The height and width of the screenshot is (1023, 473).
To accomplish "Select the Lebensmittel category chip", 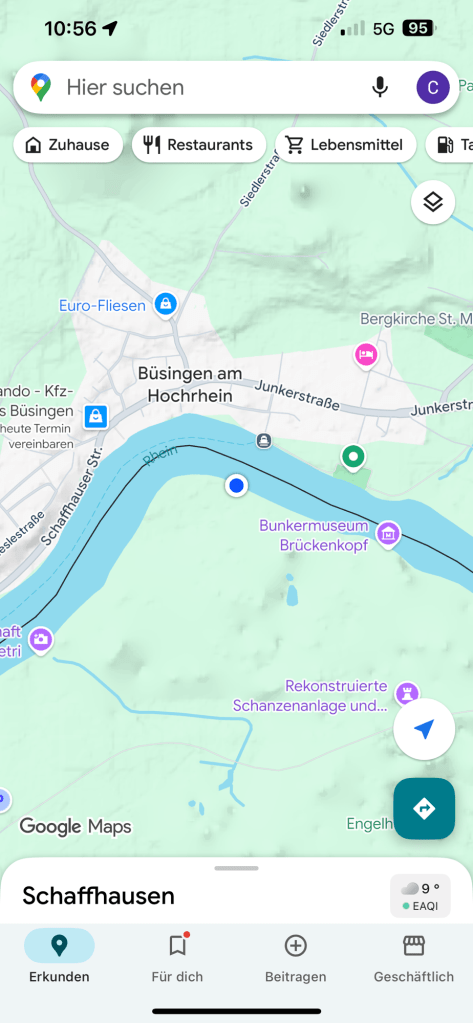I will [x=346, y=145].
